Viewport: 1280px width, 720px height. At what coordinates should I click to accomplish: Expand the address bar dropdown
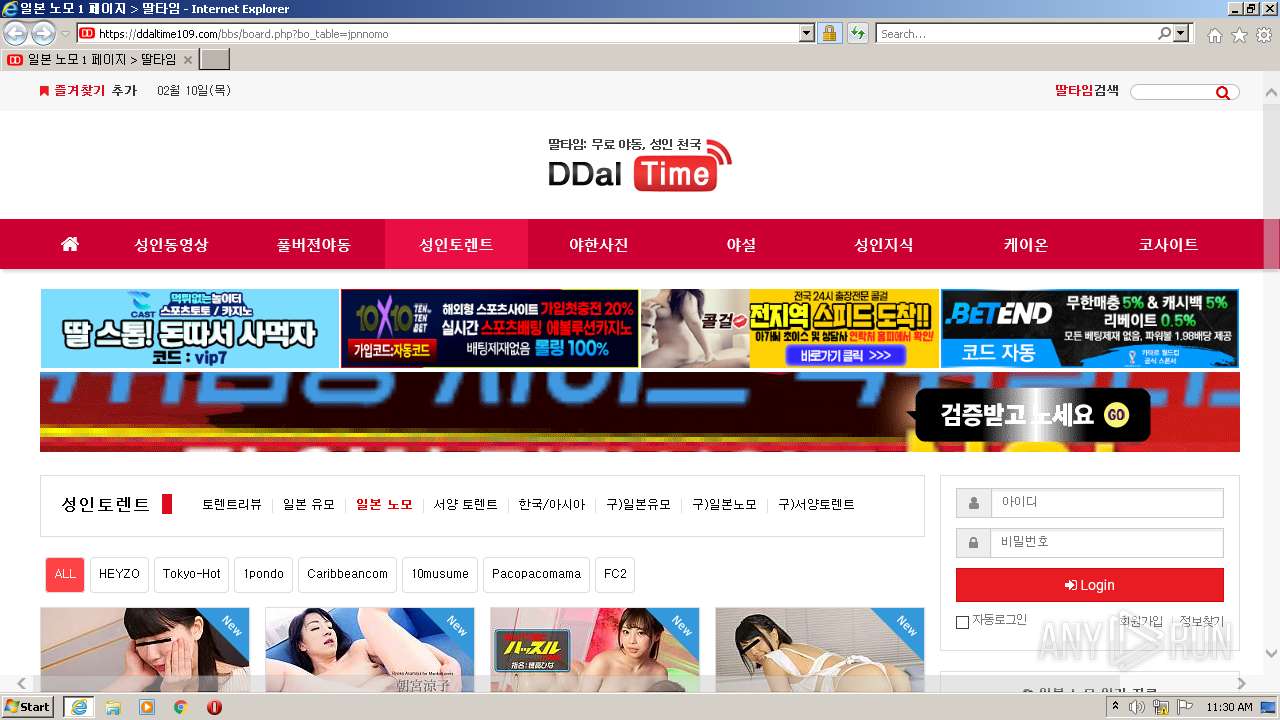click(807, 33)
